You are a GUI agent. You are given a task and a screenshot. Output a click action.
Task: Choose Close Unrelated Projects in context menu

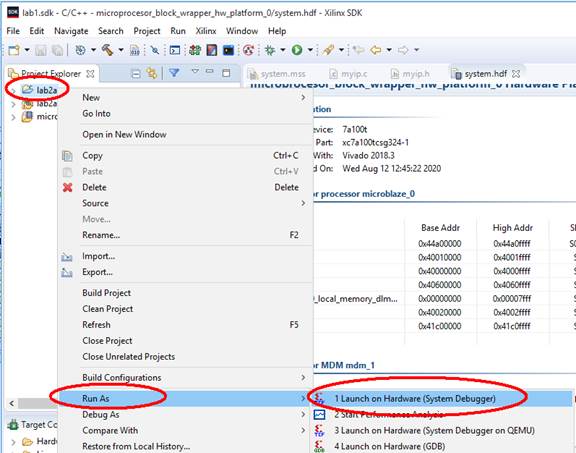point(185,356)
